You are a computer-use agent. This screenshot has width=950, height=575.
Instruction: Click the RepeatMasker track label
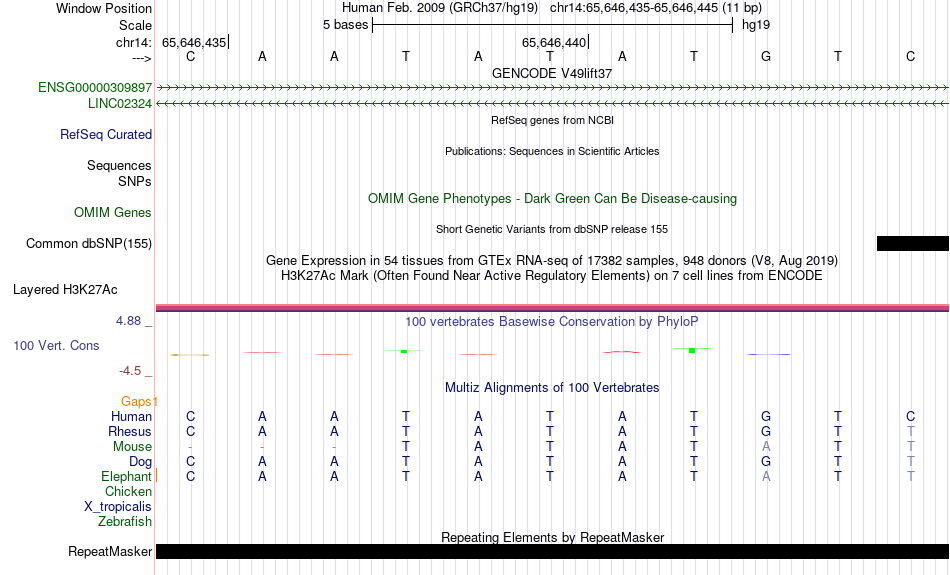click(x=110, y=551)
